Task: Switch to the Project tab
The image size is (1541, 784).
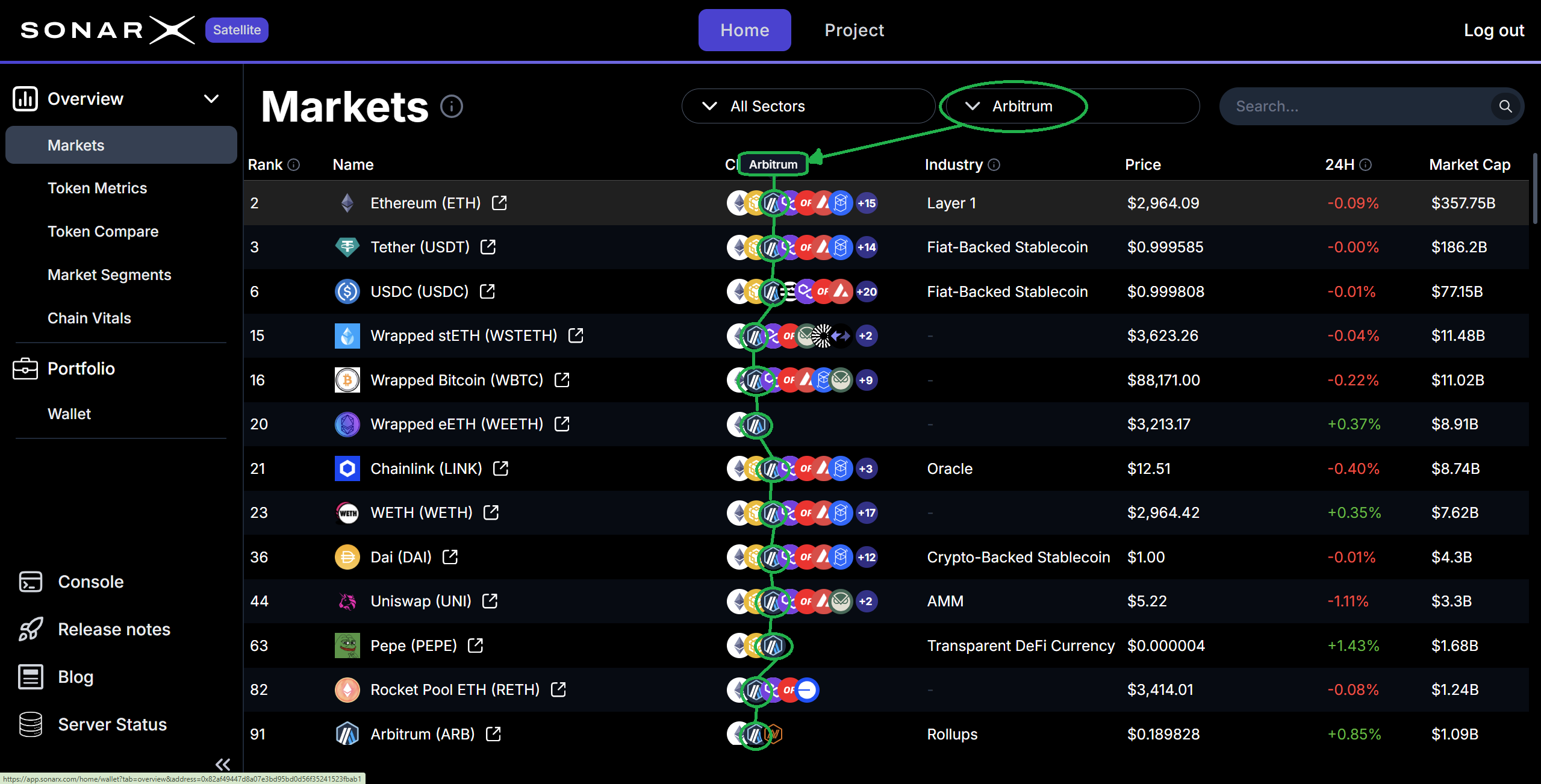Action: (854, 30)
